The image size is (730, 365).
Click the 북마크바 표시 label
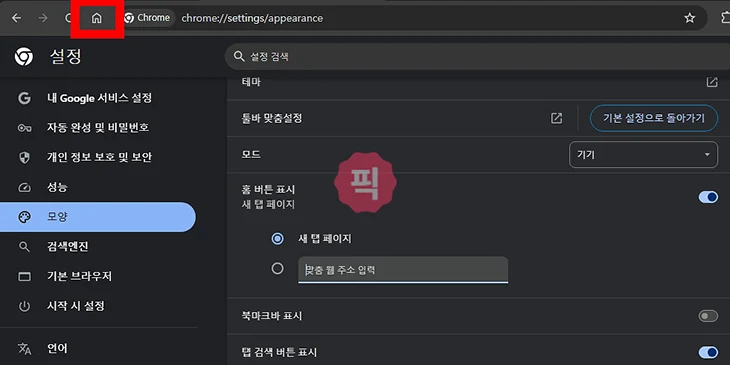[x=272, y=316]
